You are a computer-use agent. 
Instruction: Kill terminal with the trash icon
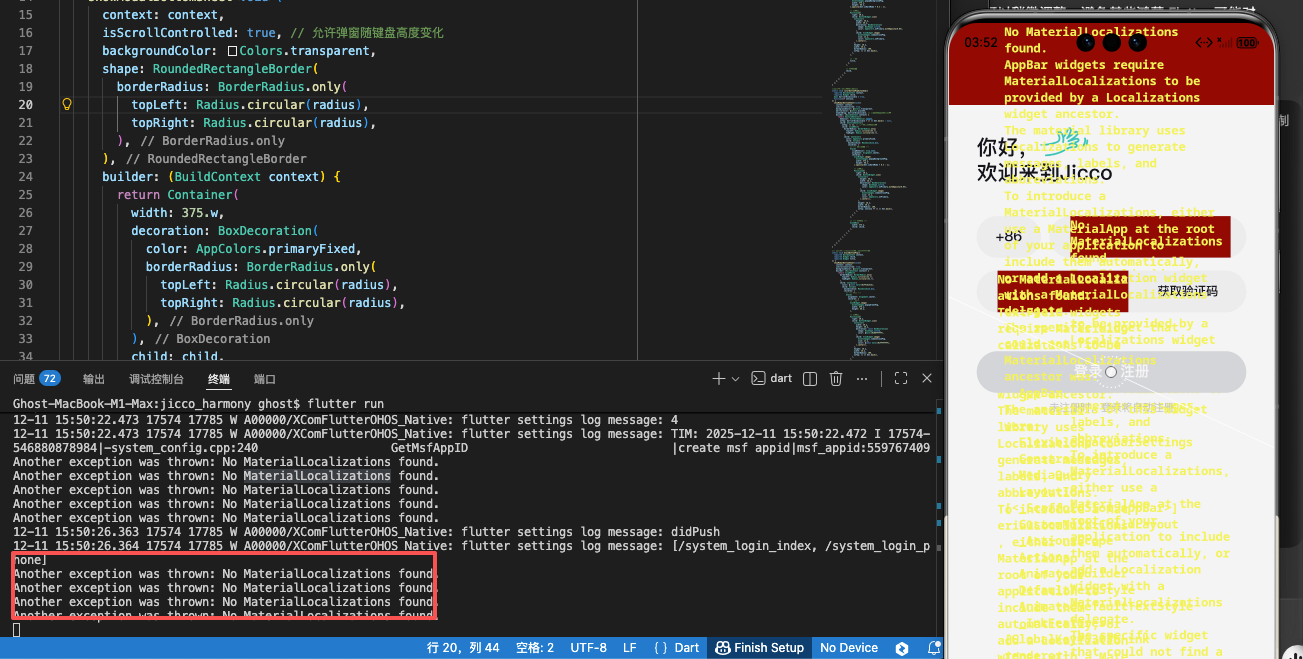coord(836,379)
